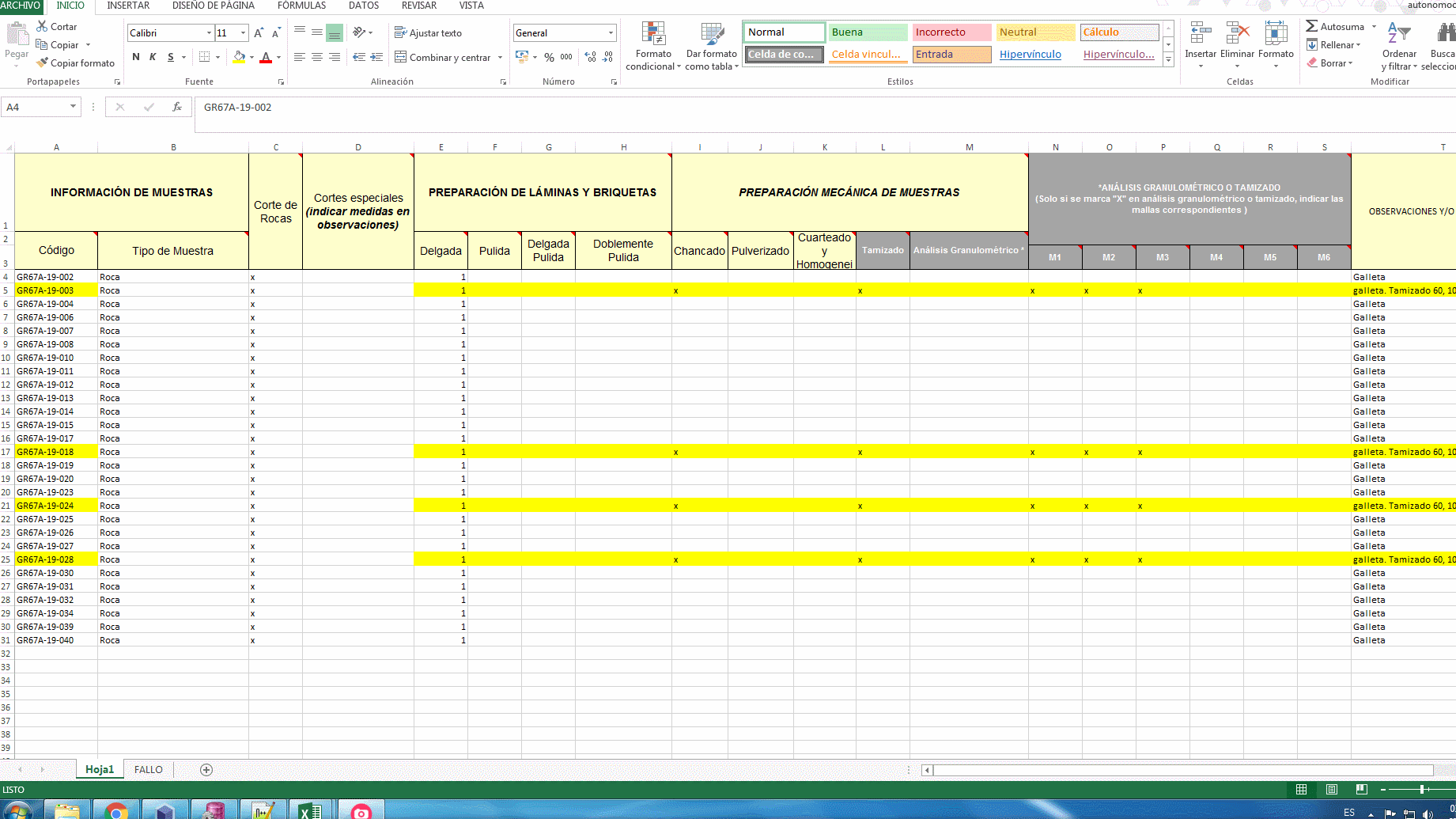
Task: Open the ARCHIVO tab
Action: [x=21, y=6]
